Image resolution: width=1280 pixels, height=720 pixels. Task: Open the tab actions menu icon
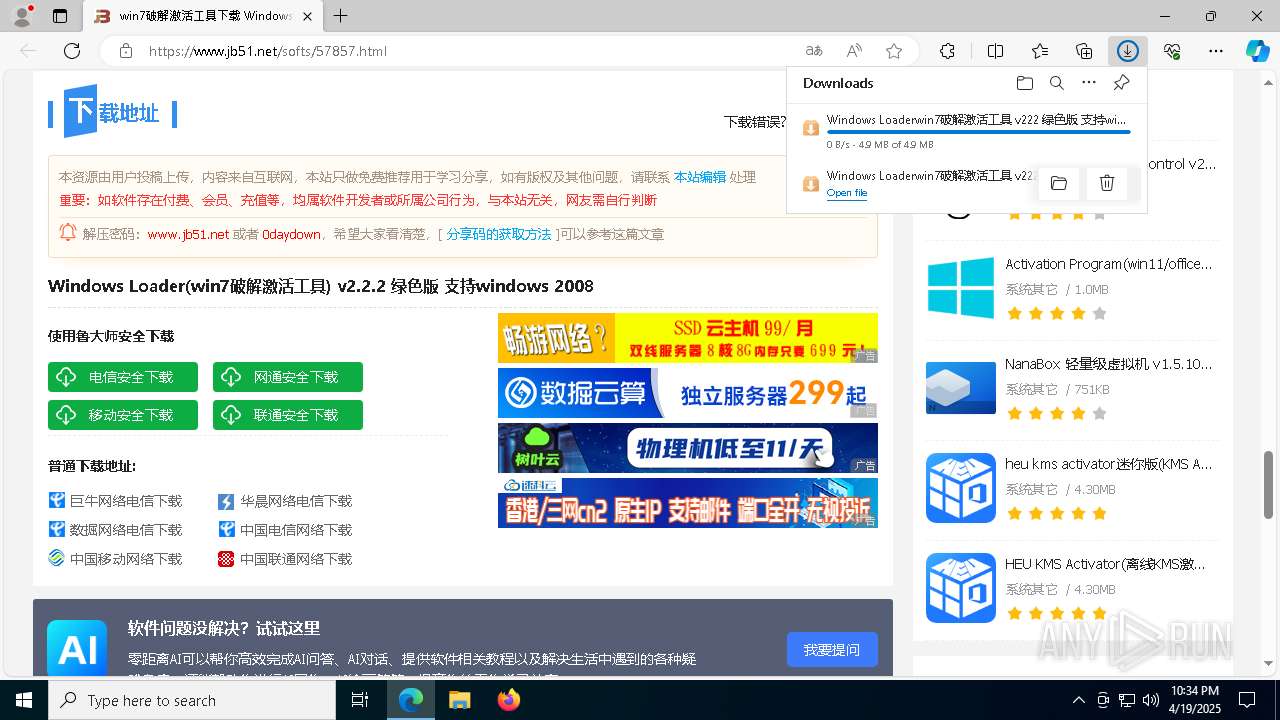click(60, 16)
